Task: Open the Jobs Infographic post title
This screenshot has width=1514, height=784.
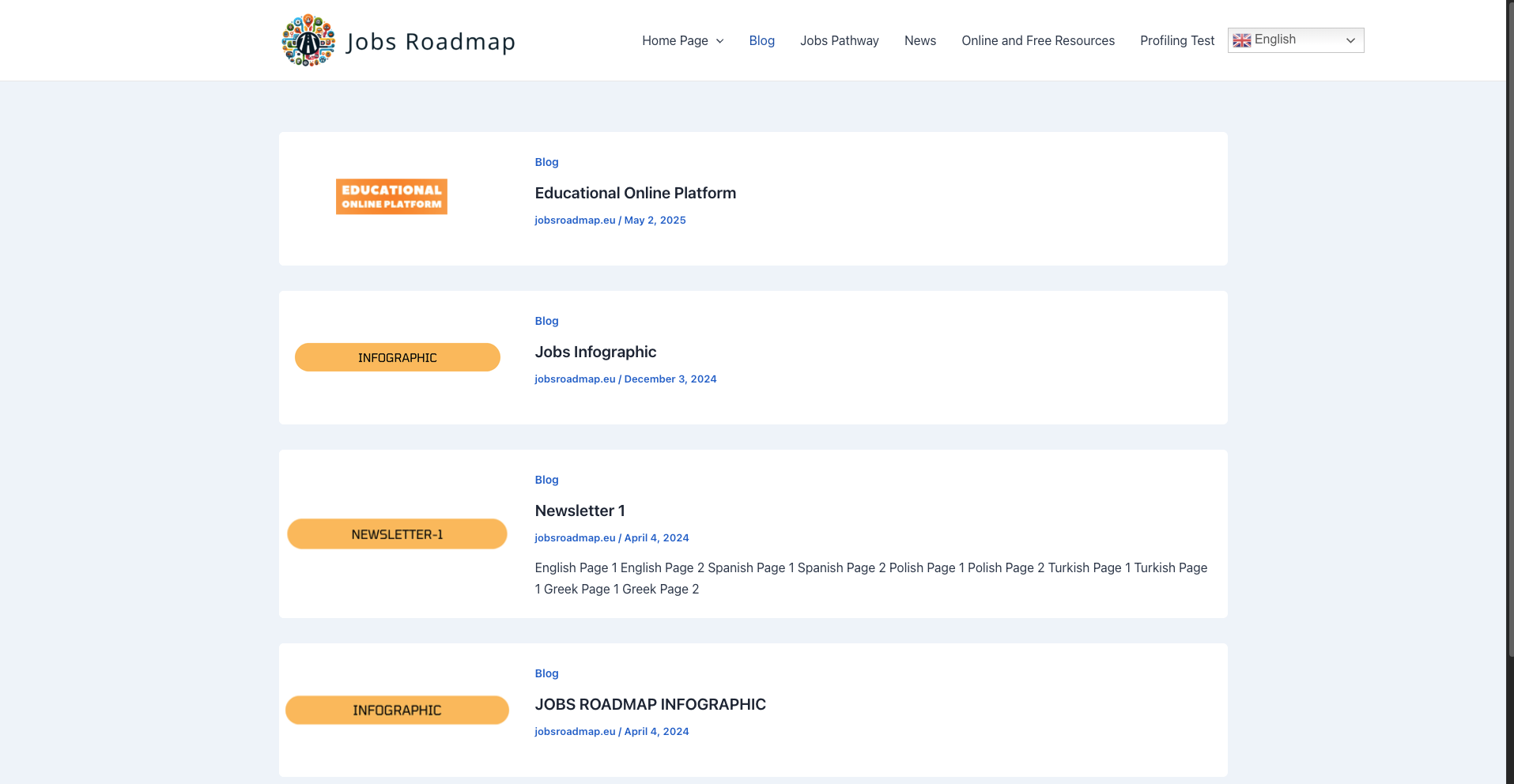Action: click(595, 352)
